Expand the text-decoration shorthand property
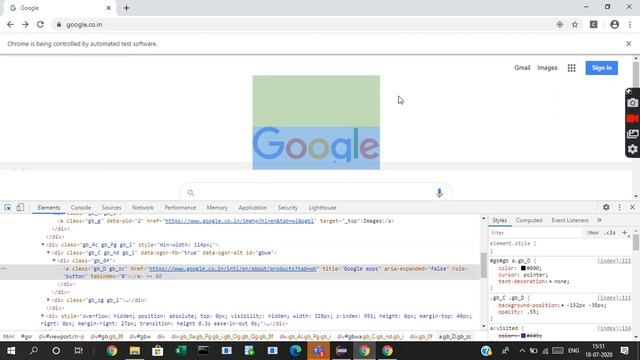 click(x=551, y=281)
